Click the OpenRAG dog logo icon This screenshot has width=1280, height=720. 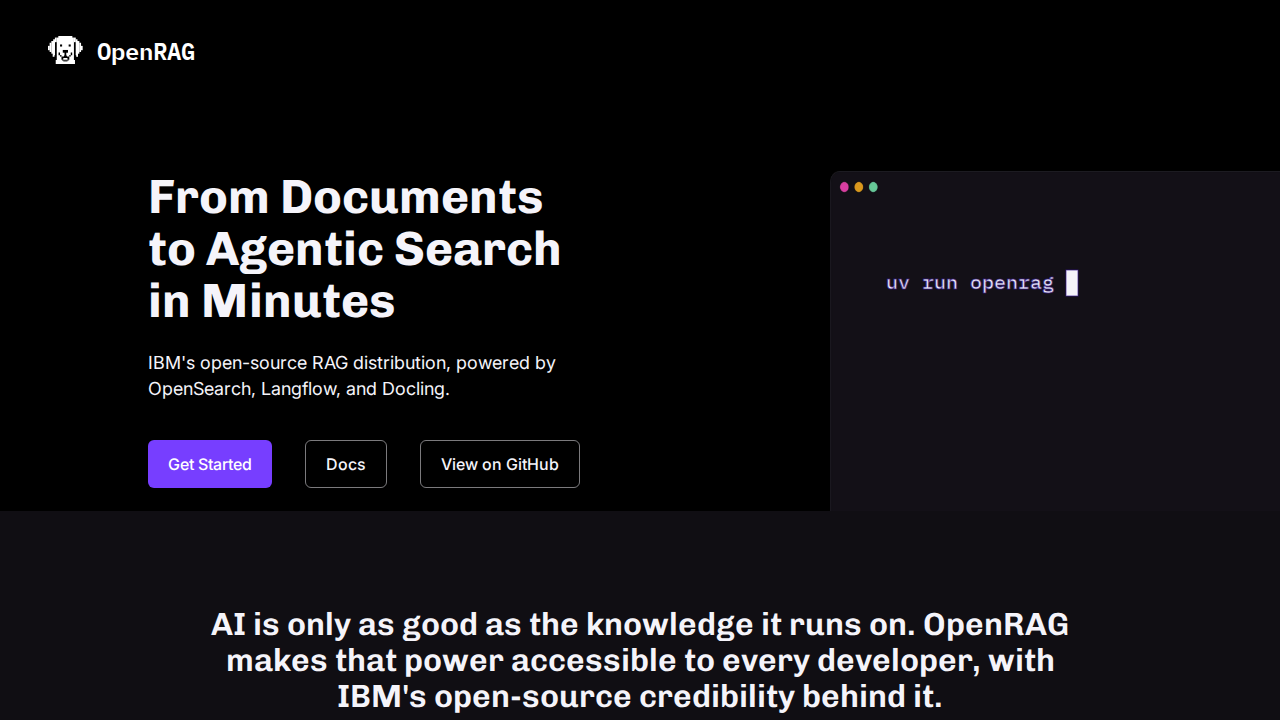click(x=65, y=51)
